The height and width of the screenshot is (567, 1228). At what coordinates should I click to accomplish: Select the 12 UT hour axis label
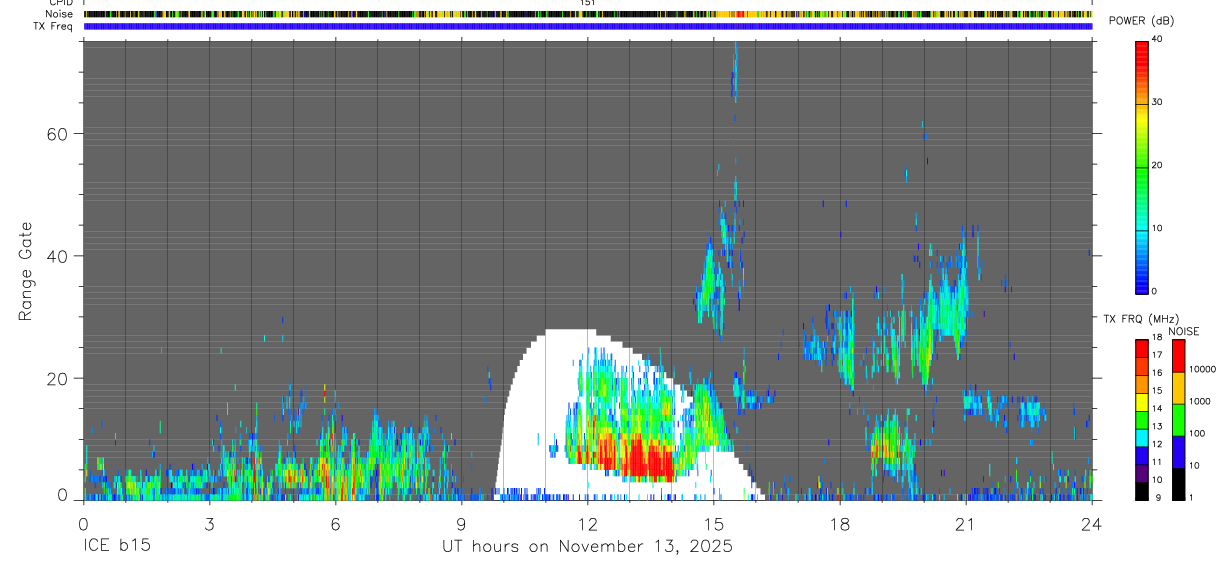click(587, 524)
